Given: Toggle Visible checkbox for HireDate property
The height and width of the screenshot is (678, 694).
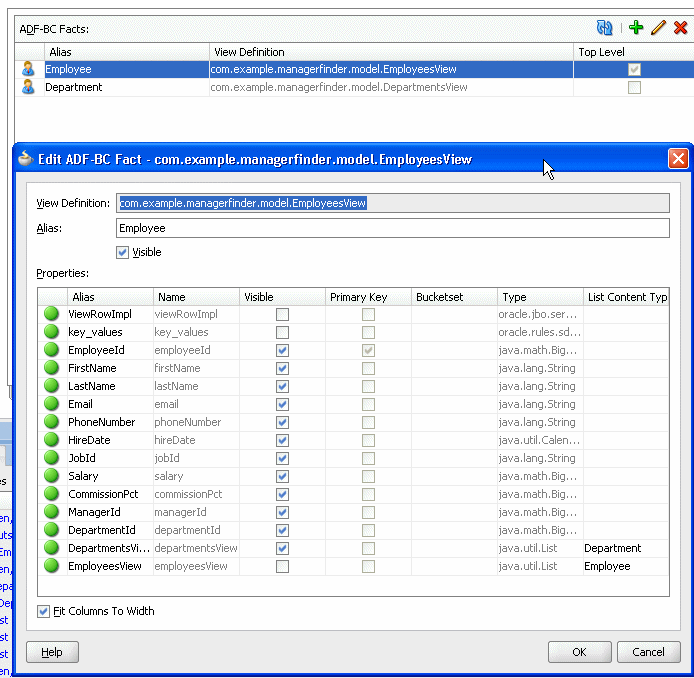Looking at the screenshot, I should point(283,441).
